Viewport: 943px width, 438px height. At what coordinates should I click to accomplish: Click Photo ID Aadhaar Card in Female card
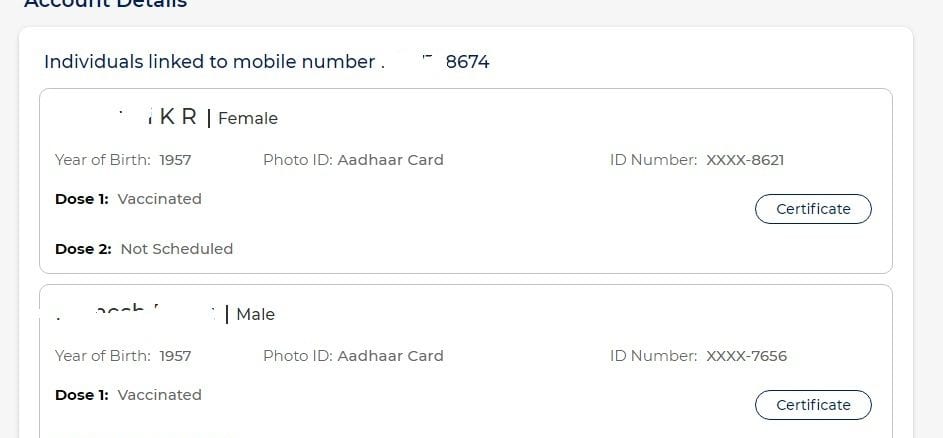(353, 160)
